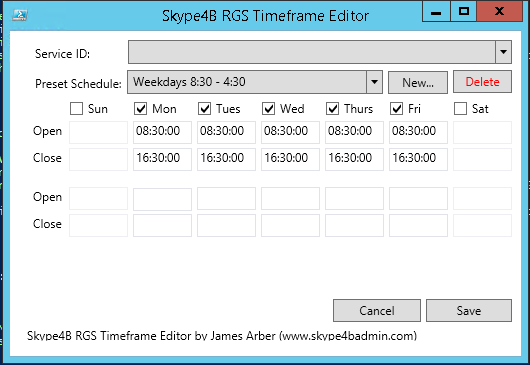Click Saturday first Close time field
The width and height of the screenshot is (530, 365).
point(482,159)
